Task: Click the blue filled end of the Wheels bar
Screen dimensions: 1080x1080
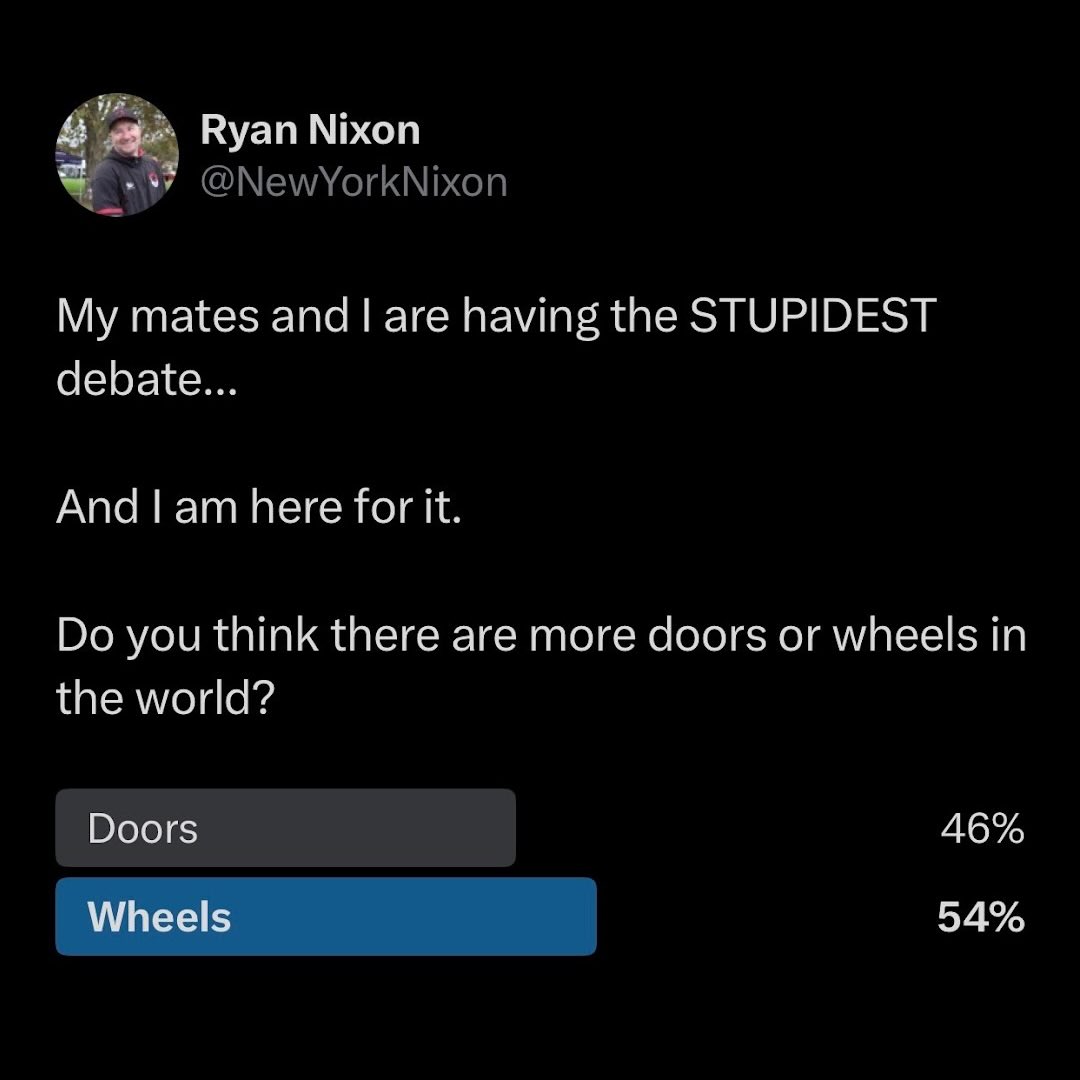Action: tap(575, 916)
